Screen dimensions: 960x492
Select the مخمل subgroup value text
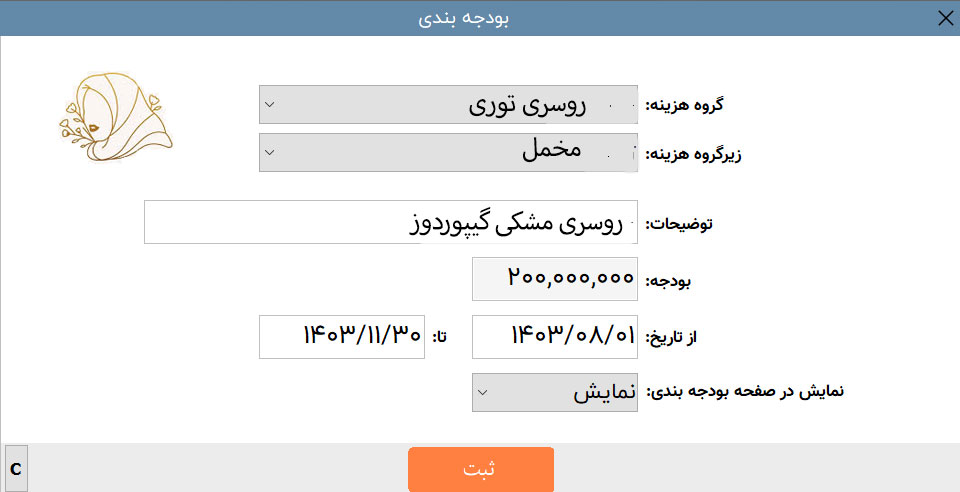pyautogui.click(x=552, y=151)
